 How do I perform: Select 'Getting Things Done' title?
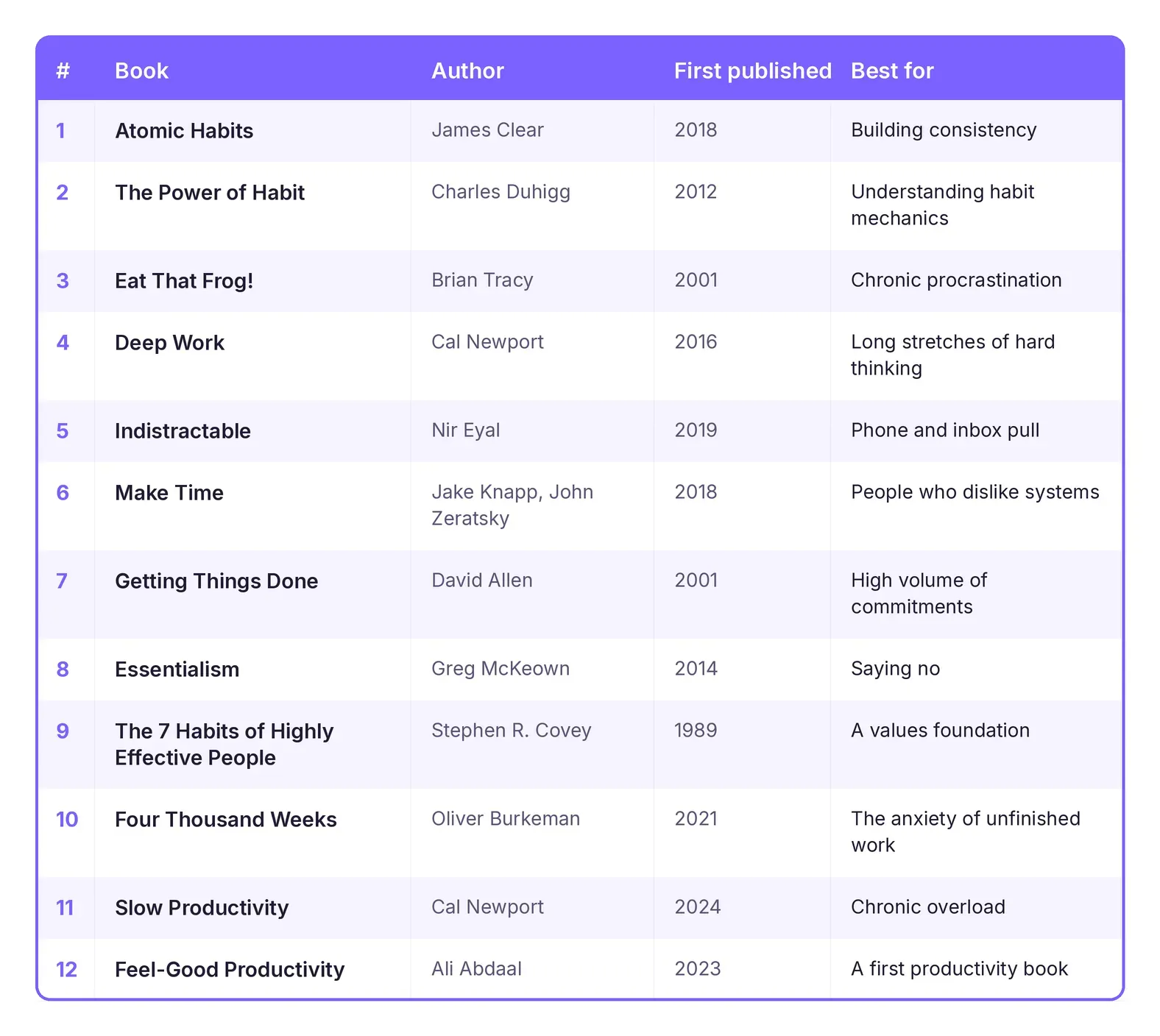[x=216, y=581]
